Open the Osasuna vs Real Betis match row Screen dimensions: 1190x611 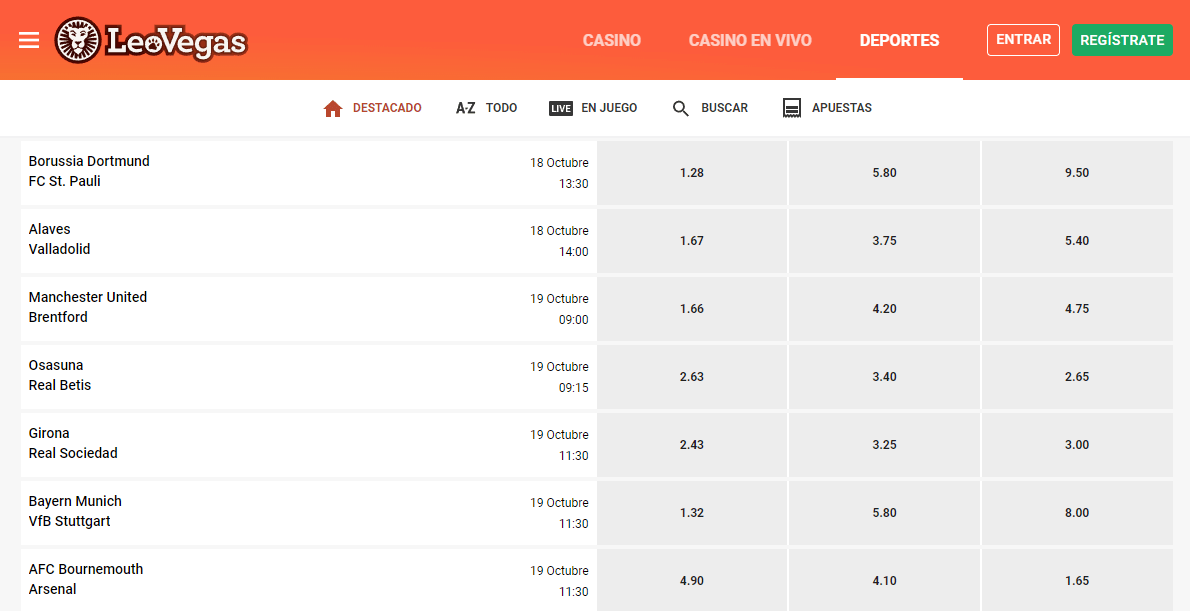point(300,376)
